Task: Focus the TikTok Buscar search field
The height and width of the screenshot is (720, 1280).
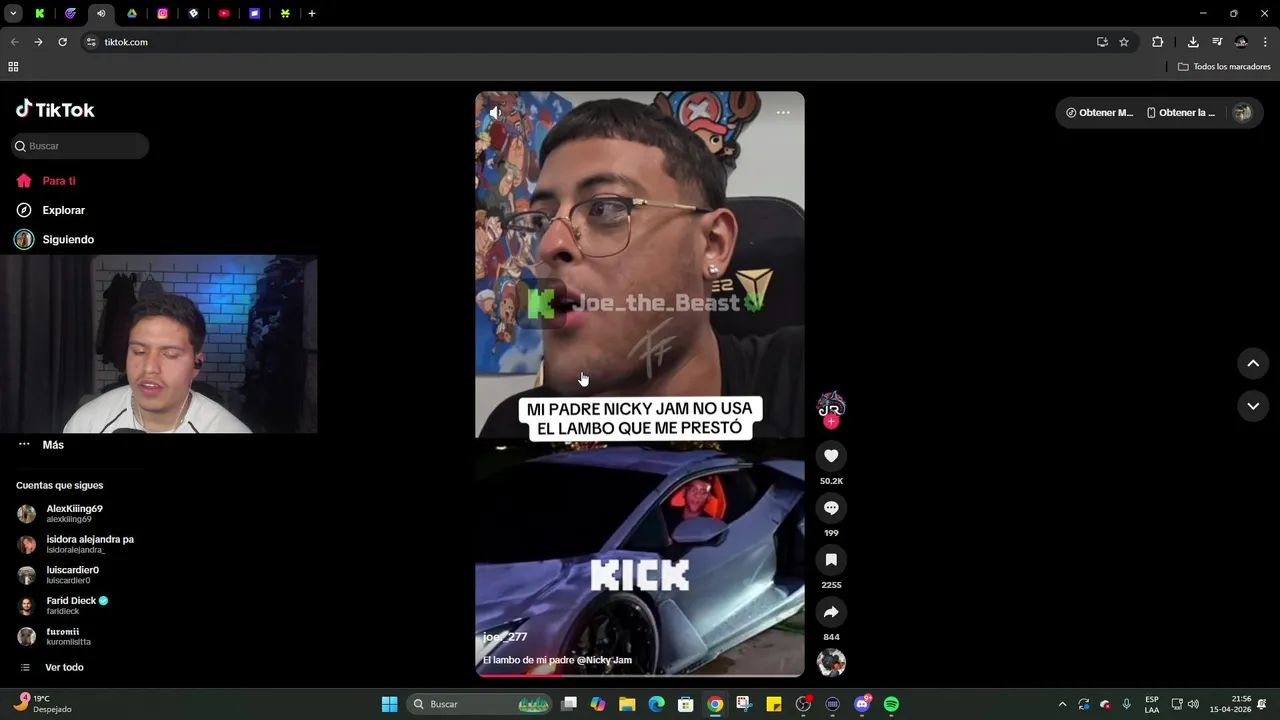Action: pos(80,146)
